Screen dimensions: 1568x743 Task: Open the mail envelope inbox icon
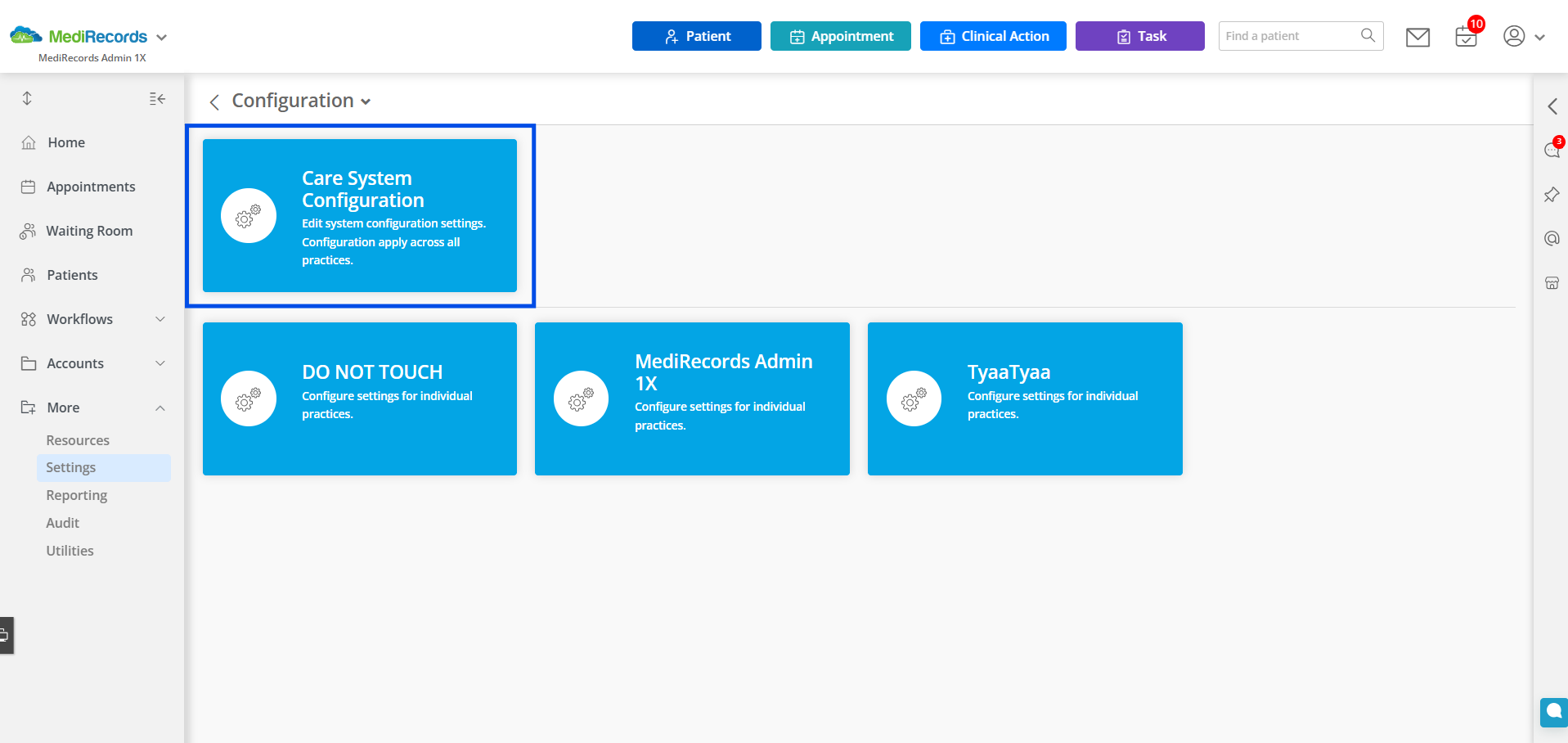[x=1417, y=37]
